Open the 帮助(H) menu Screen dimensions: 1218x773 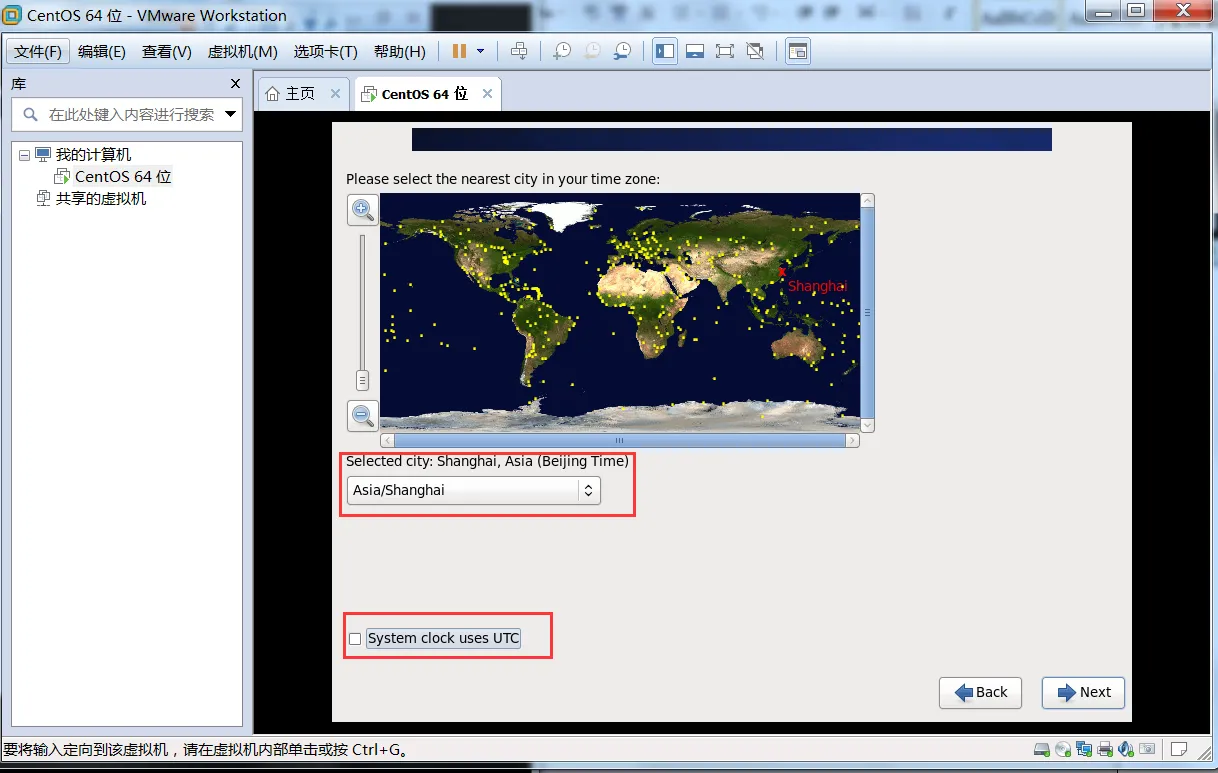coord(399,51)
